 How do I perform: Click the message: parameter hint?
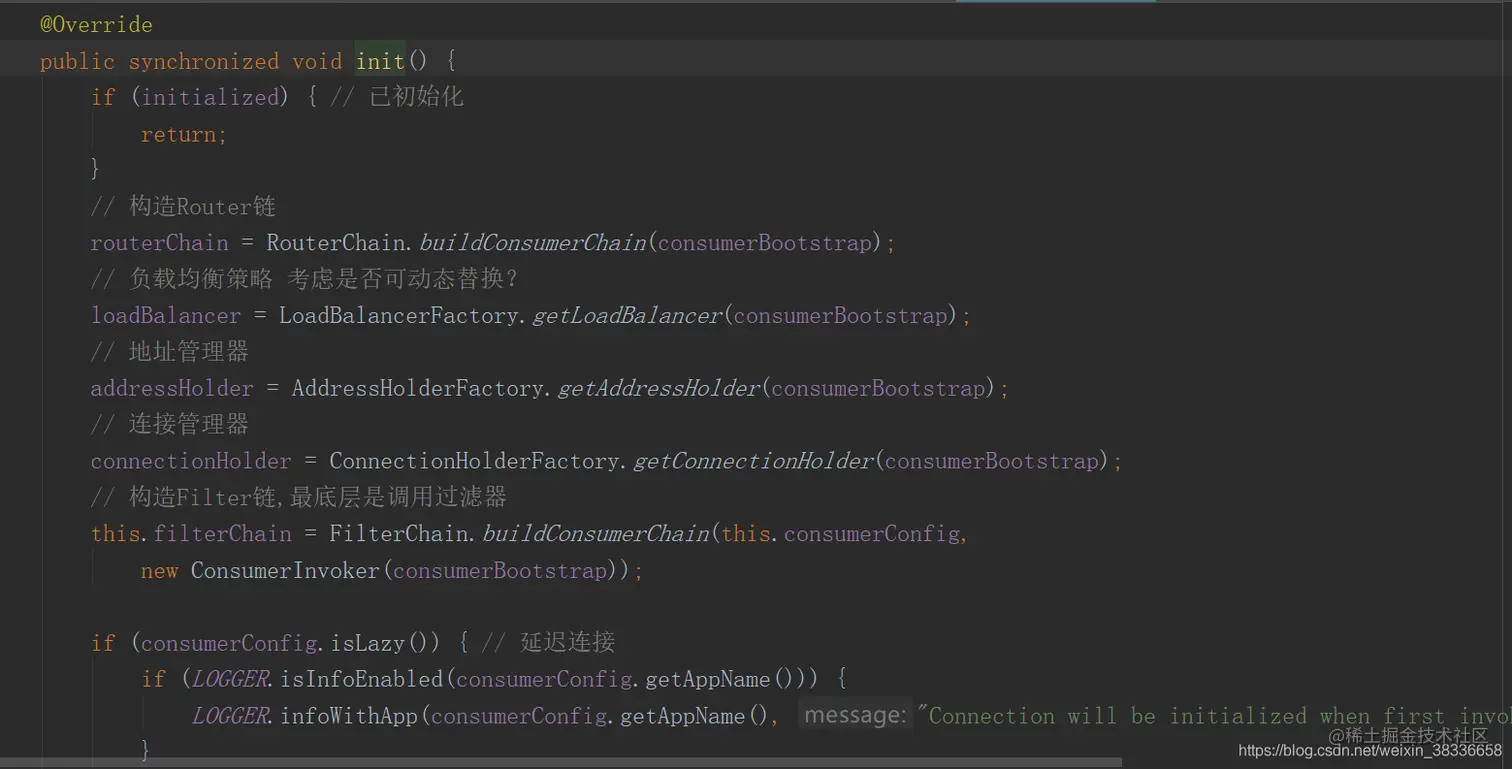click(x=855, y=716)
